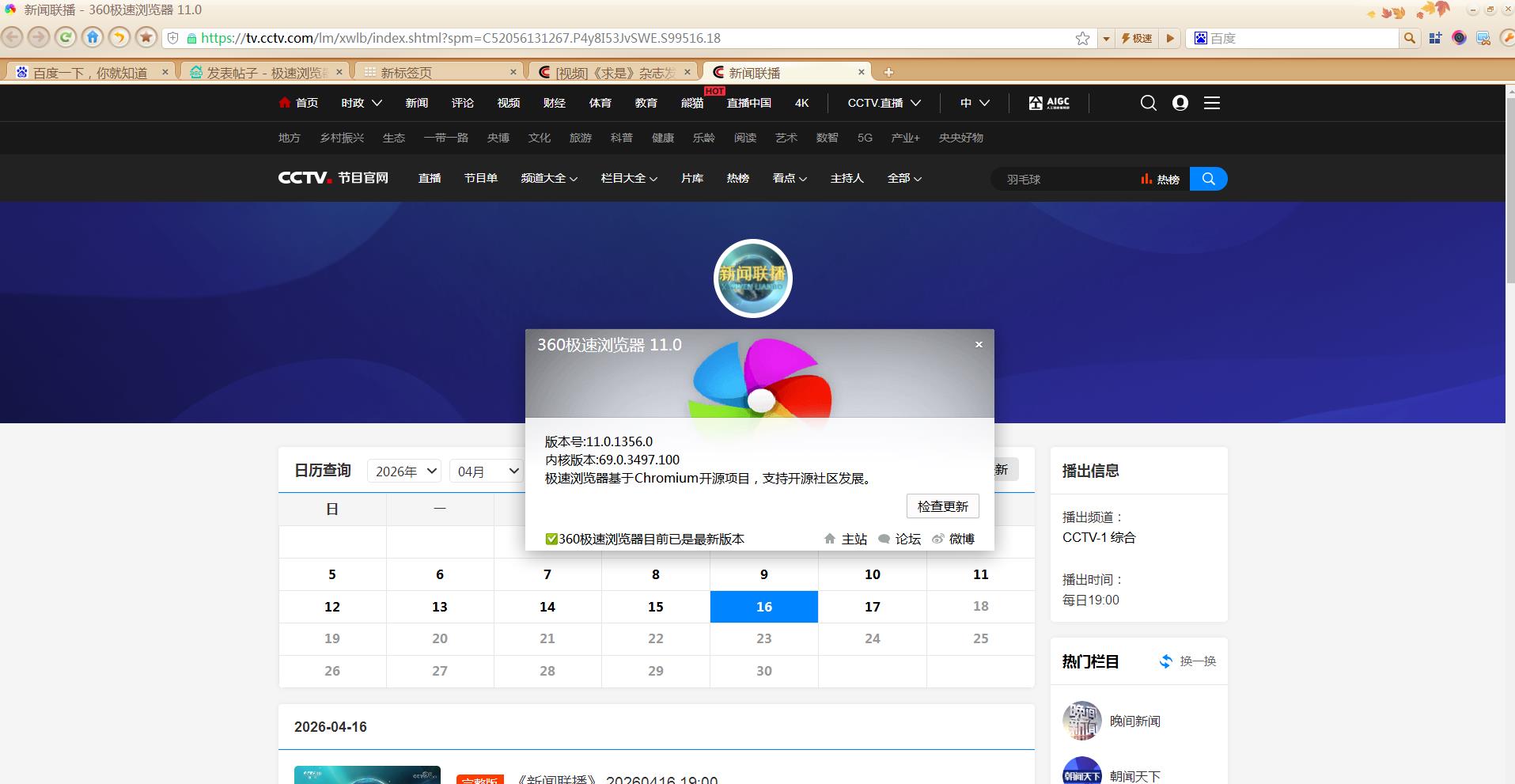Open the address bar history dropdown arrow
Screen dimensions: 1515x784
pos(1106,38)
